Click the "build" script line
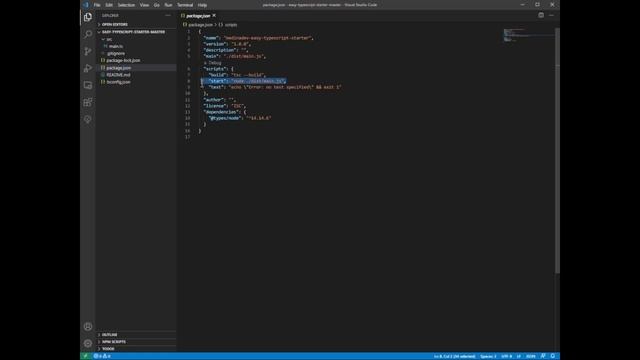This screenshot has width=640, height=360. tap(237, 75)
